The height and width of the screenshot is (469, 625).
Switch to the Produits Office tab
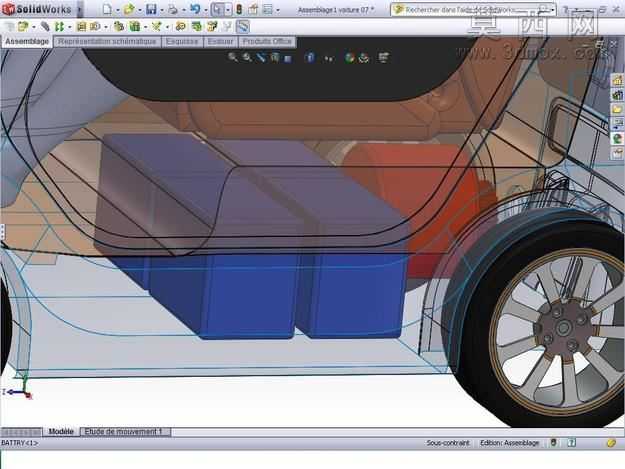tap(267, 41)
